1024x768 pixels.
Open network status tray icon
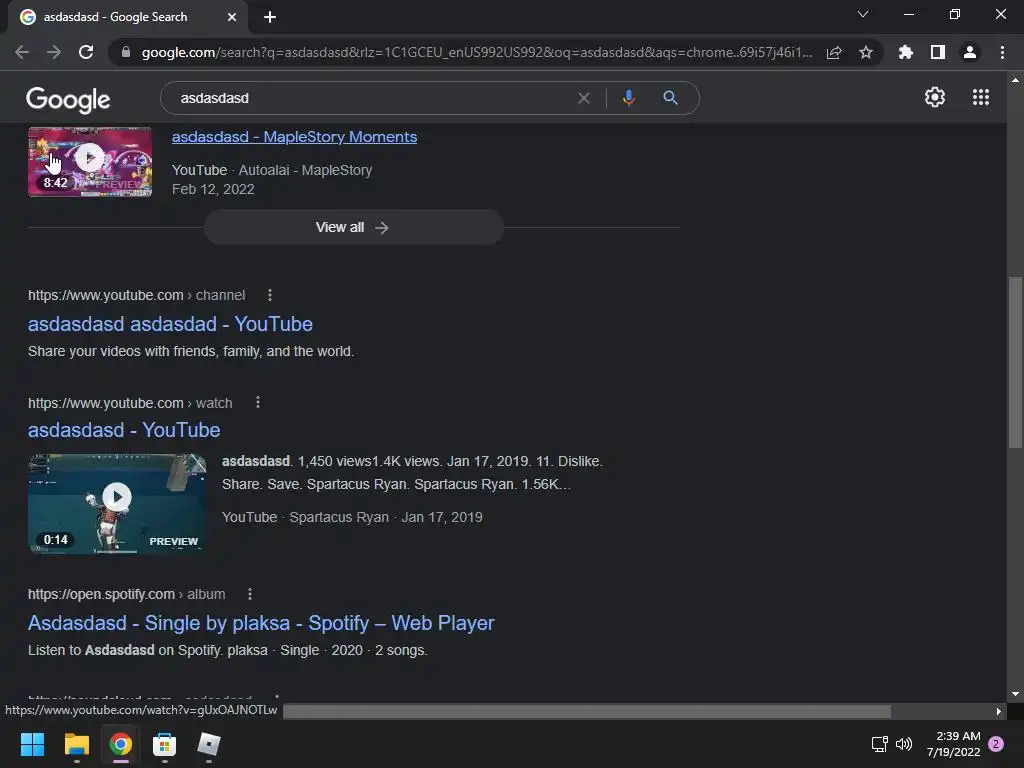click(x=880, y=744)
